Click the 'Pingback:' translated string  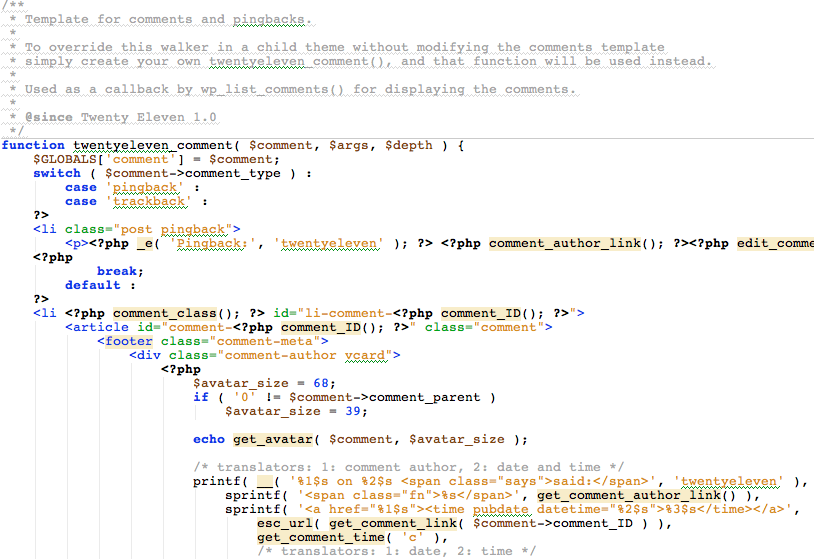(x=213, y=243)
